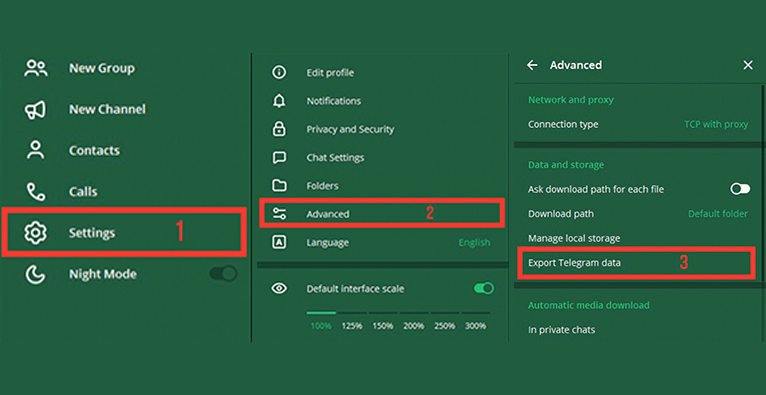Change connection type TCP with proxy
Viewport: 766px width, 395px height.
[x=716, y=125]
